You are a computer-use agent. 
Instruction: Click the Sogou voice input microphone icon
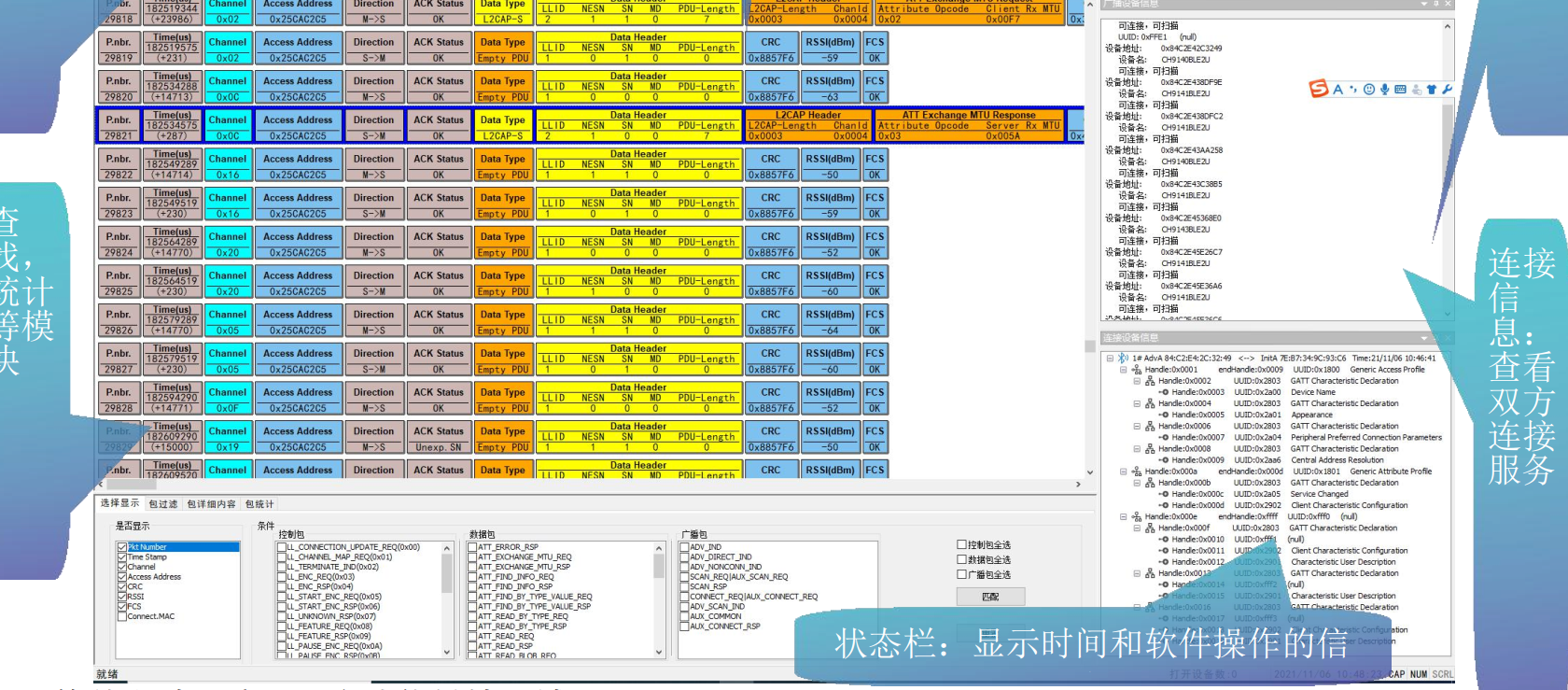(1385, 90)
